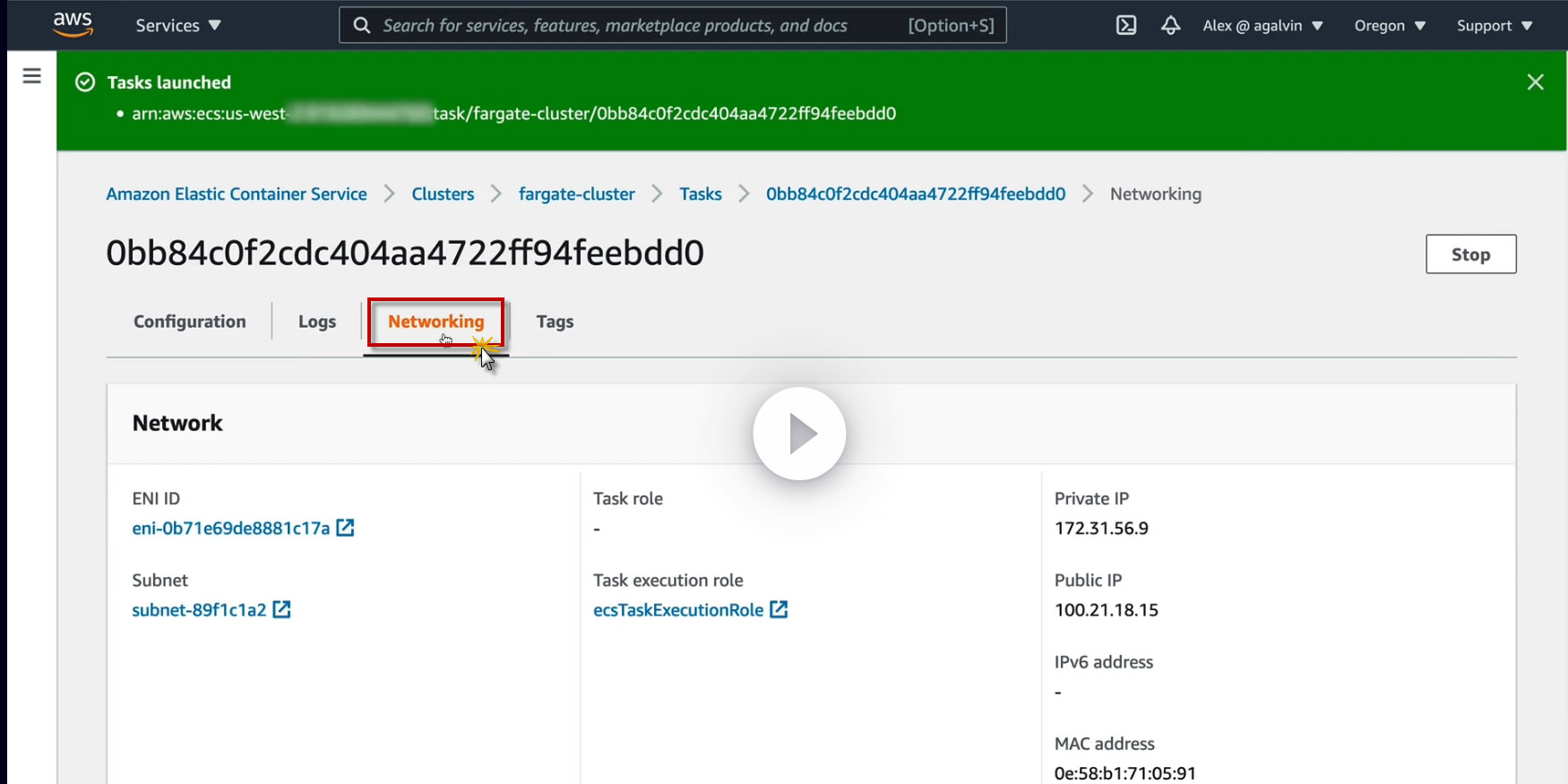Switch to the Logs tab
This screenshot has width=1568, height=784.
317,322
